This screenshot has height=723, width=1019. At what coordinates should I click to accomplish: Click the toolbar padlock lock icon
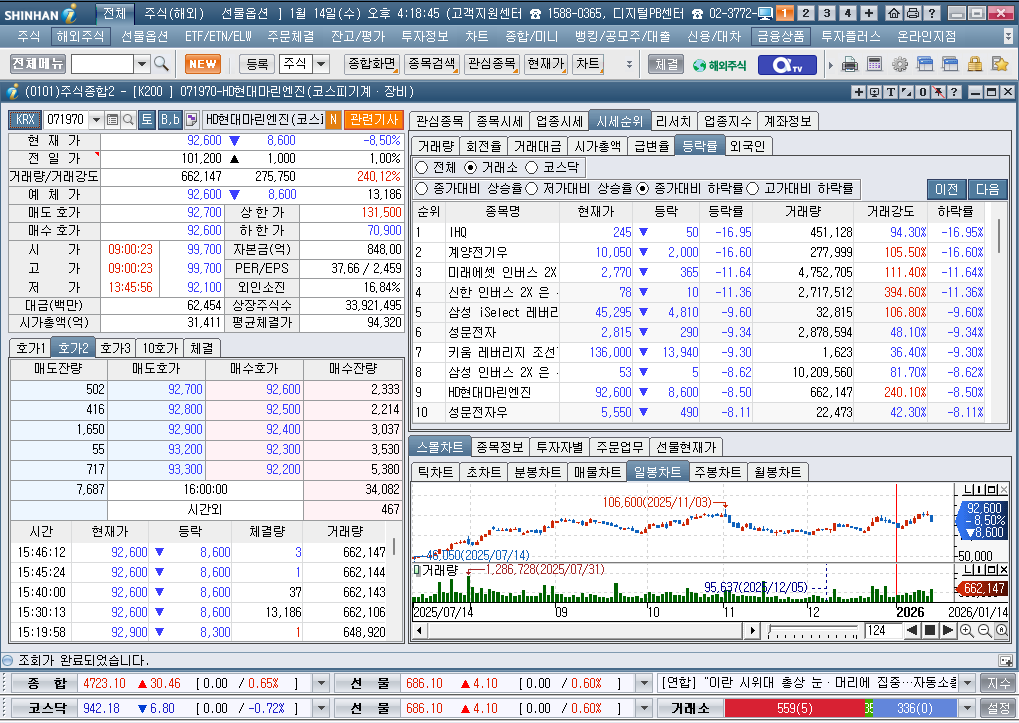click(x=974, y=64)
